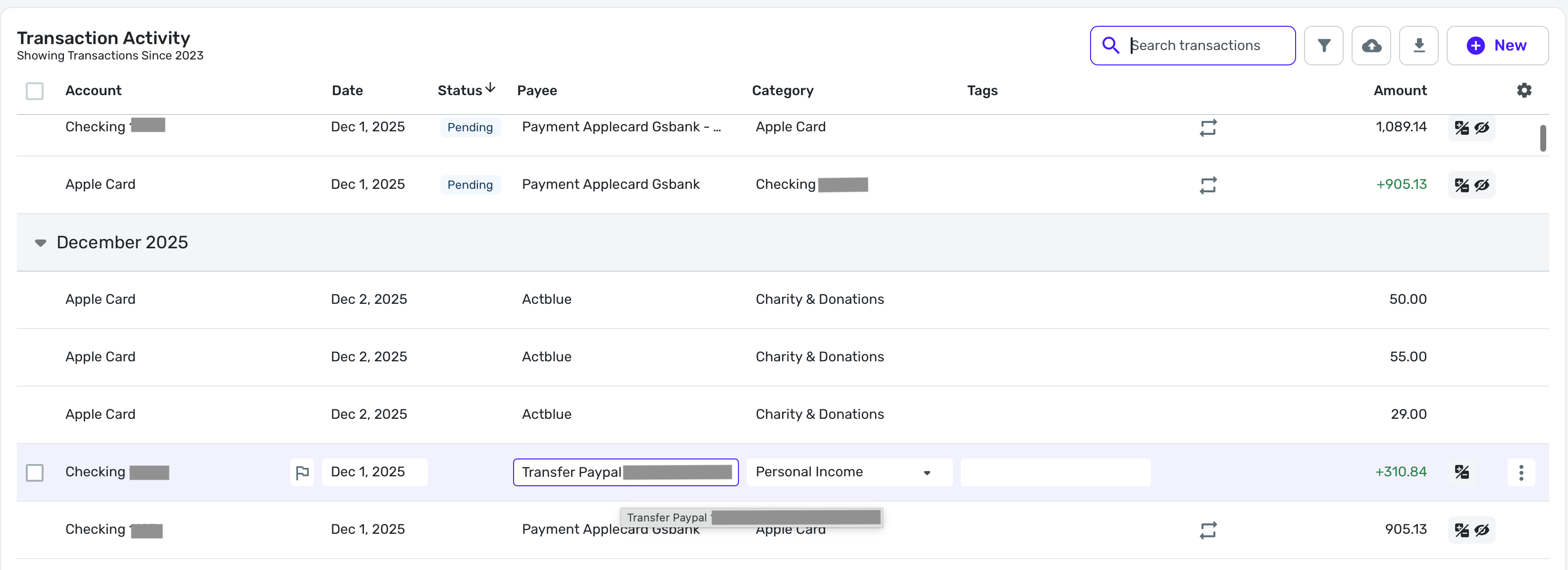Sort by the Amount column header
The height and width of the screenshot is (570, 1568).
1400,91
